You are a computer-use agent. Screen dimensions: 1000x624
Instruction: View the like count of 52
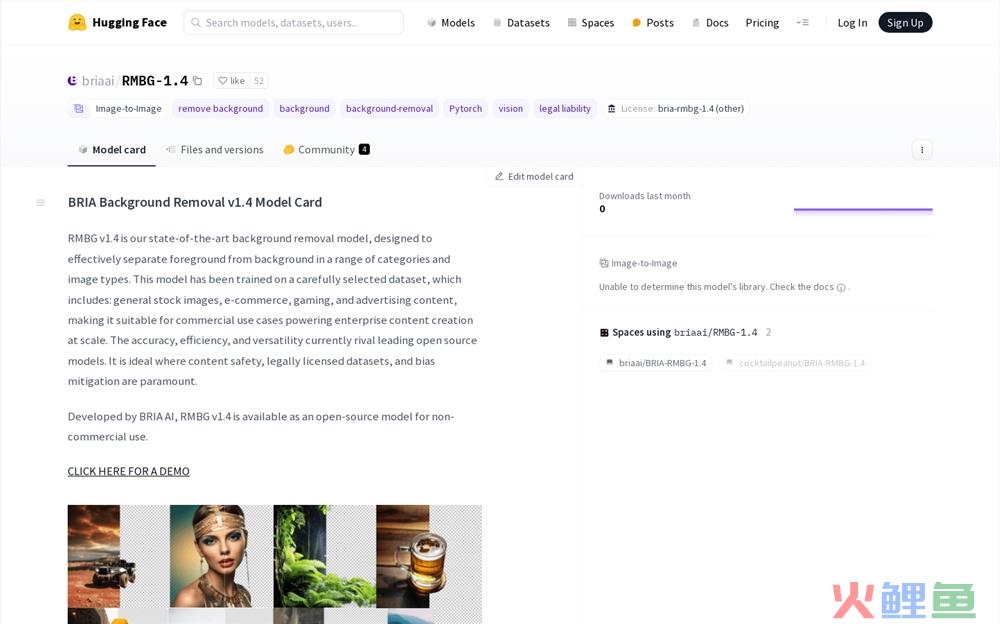(258, 81)
